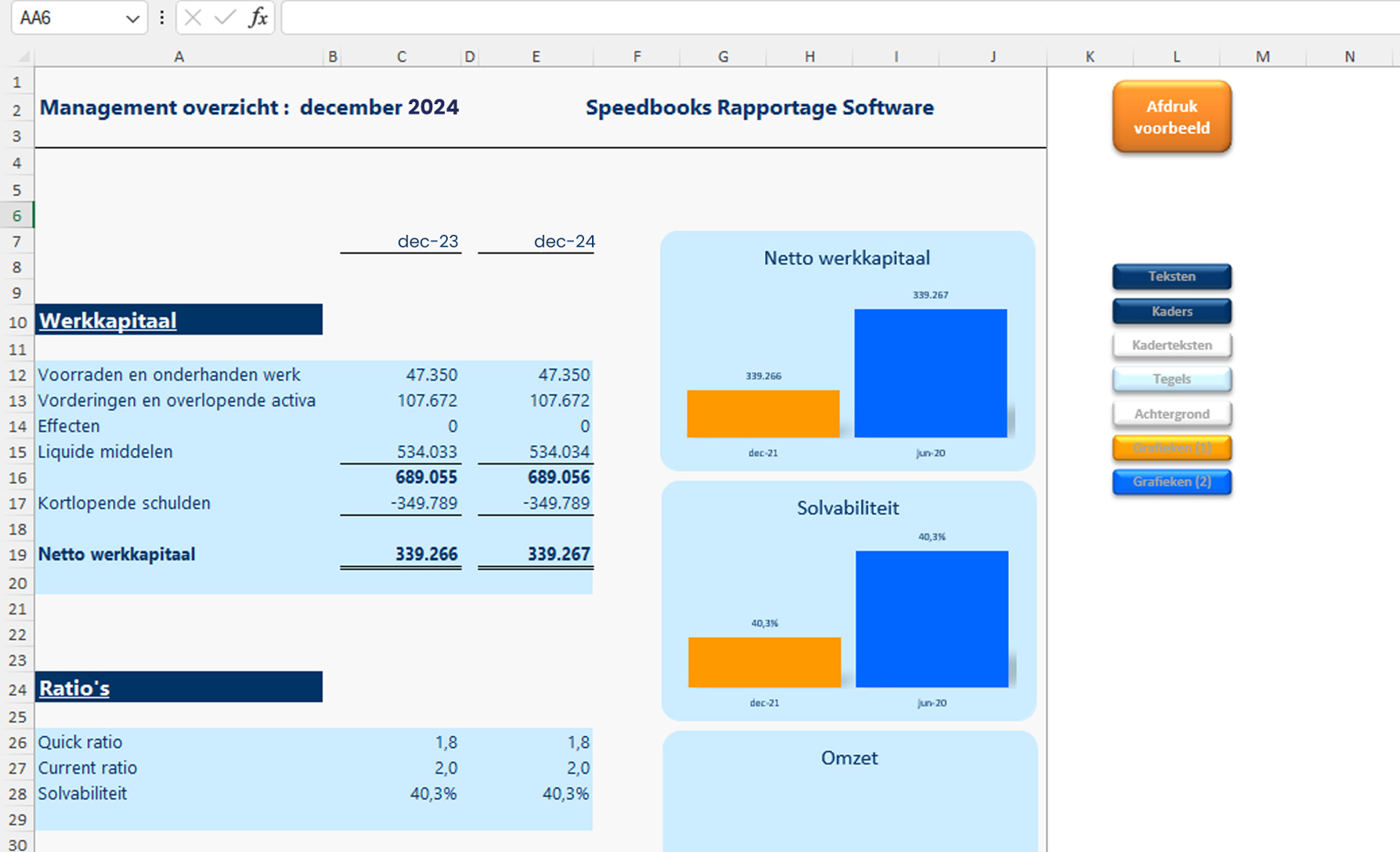The image size is (1400, 852).
Task: Click the orange Grafieken (1) button
Action: [1171, 447]
